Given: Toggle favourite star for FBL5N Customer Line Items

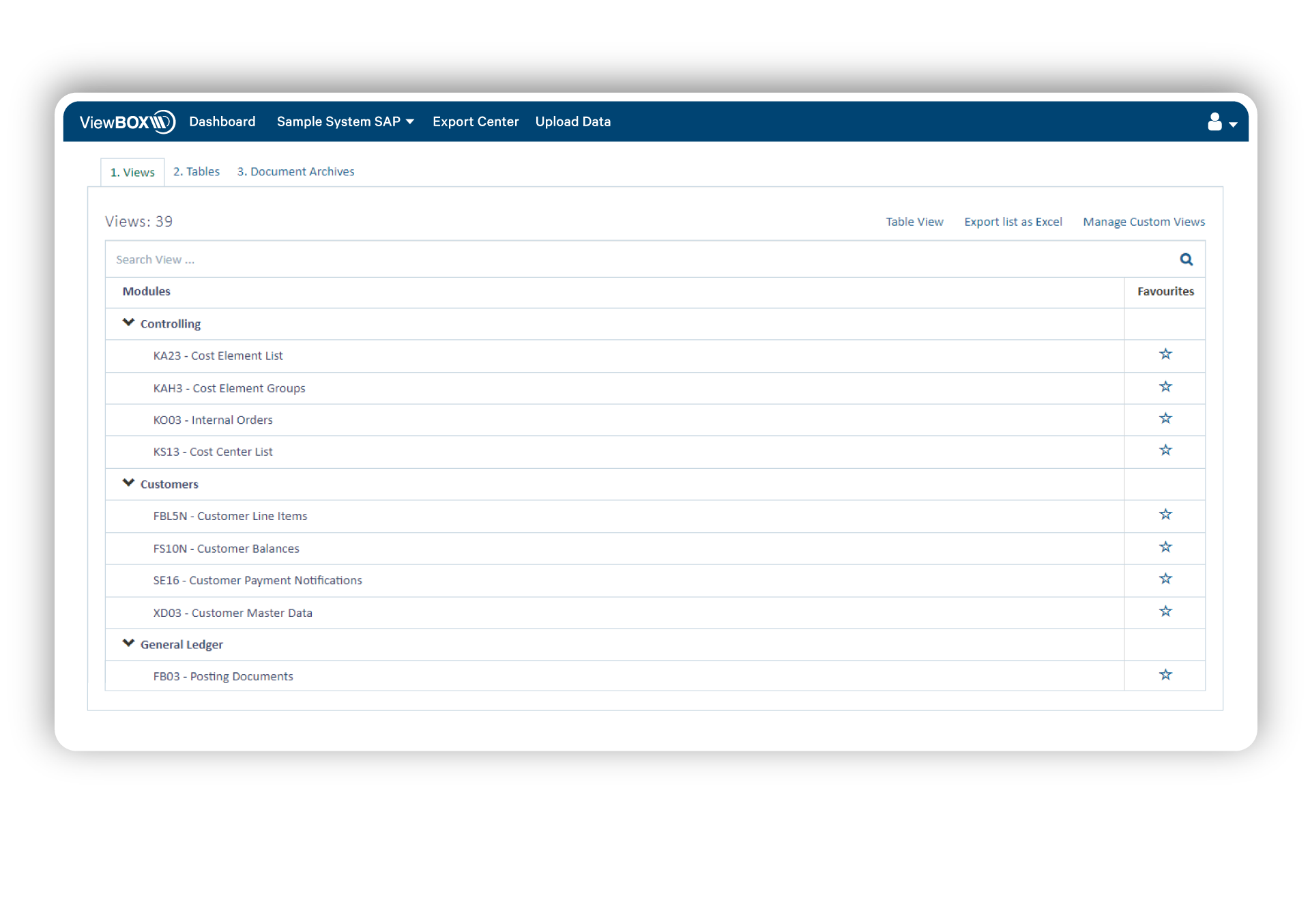Looking at the screenshot, I should tap(1166, 515).
